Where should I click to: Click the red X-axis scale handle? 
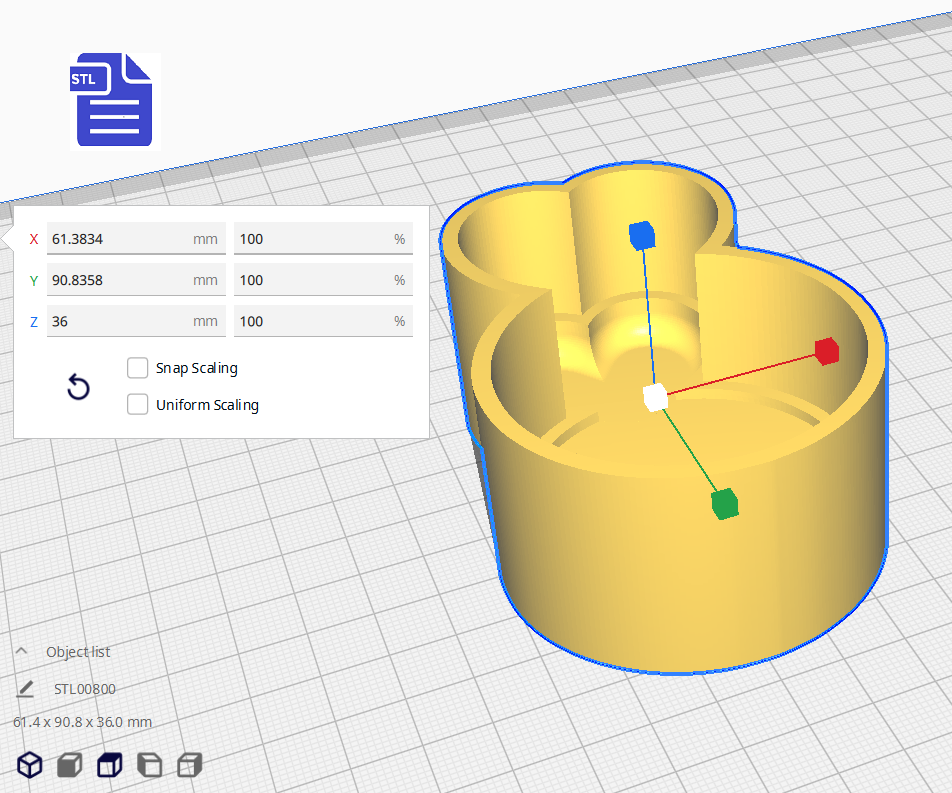point(826,351)
